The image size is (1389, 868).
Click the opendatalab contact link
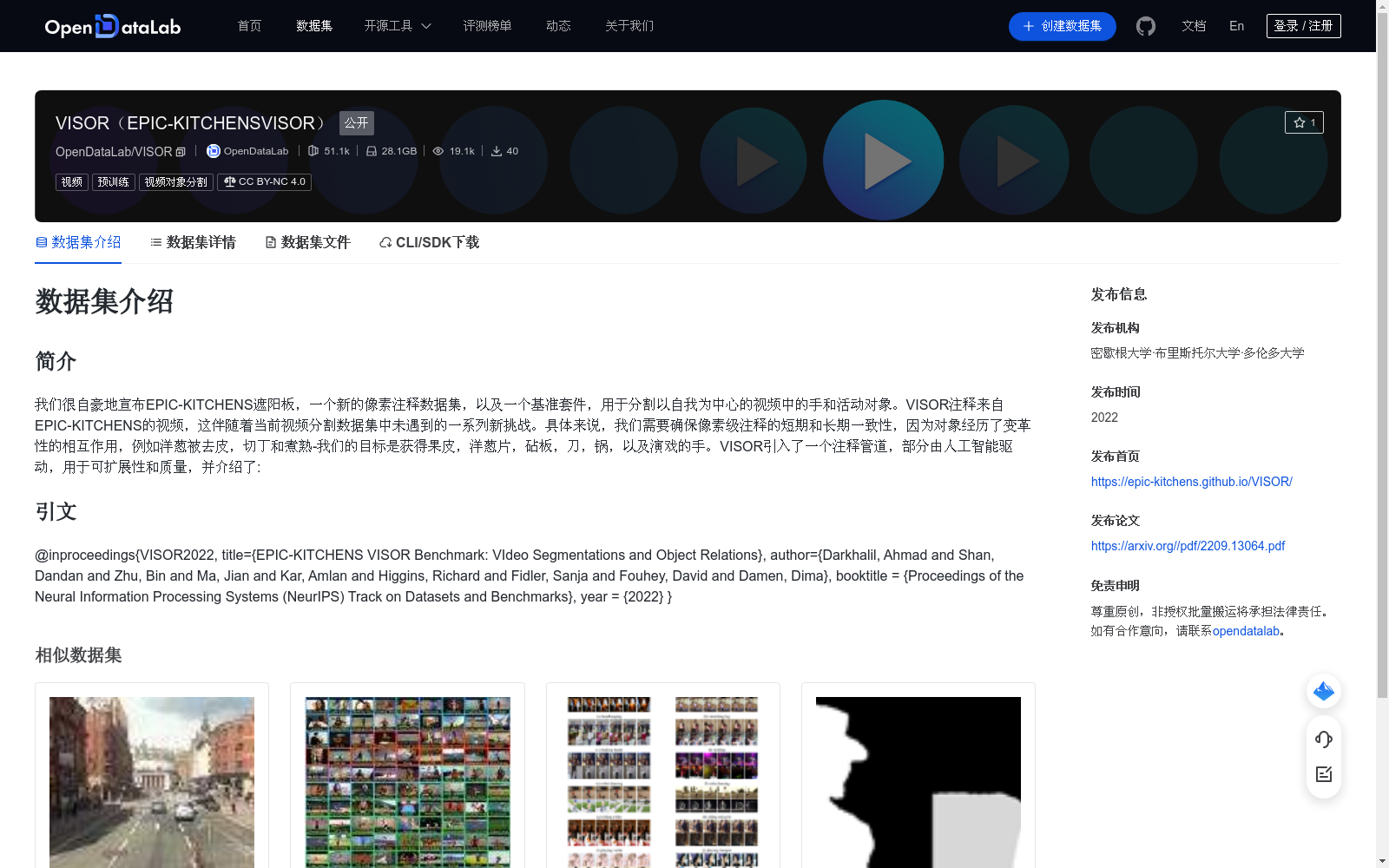click(1246, 631)
